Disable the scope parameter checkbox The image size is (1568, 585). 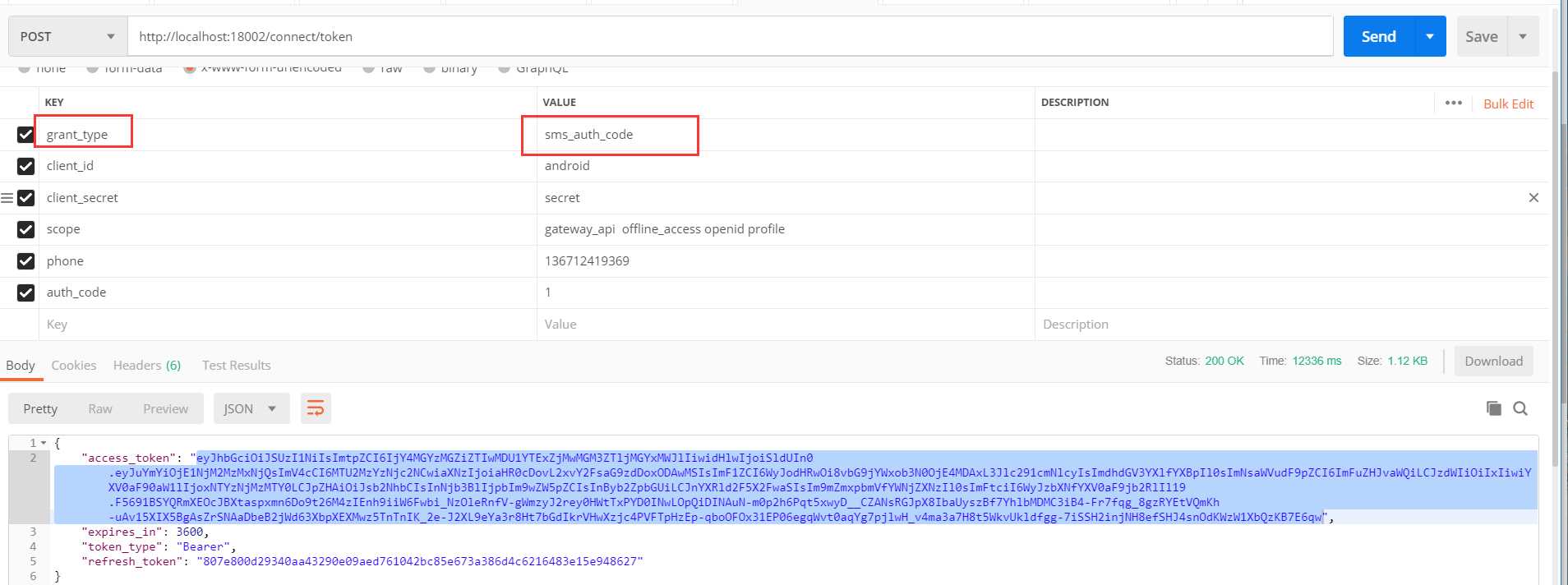[x=25, y=229]
